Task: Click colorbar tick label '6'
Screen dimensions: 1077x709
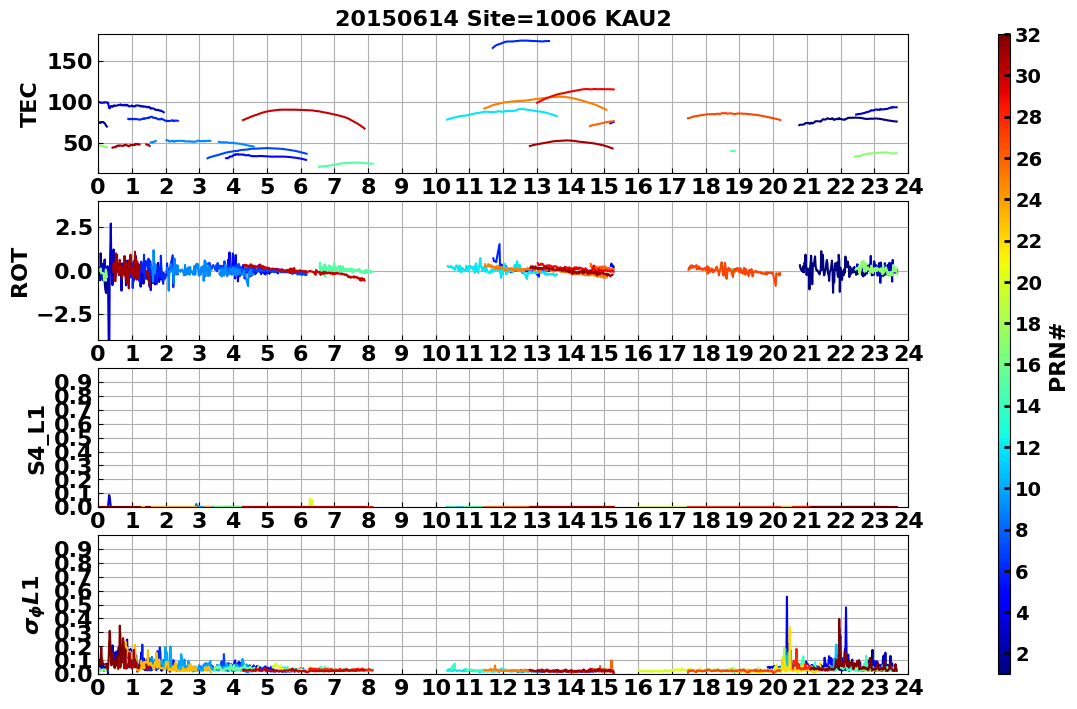Action: pos(1022,571)
